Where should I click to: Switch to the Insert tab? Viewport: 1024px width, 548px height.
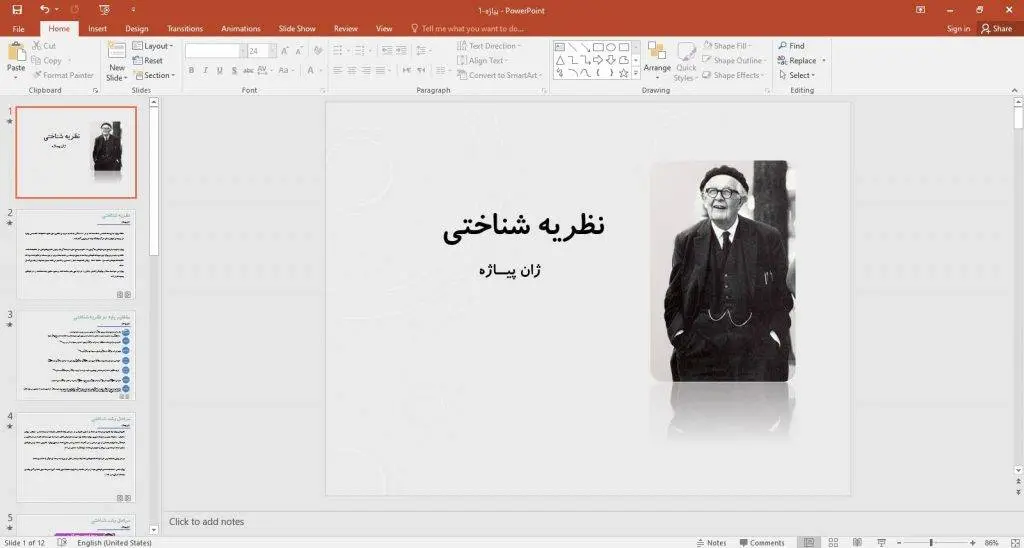point(98,29)
